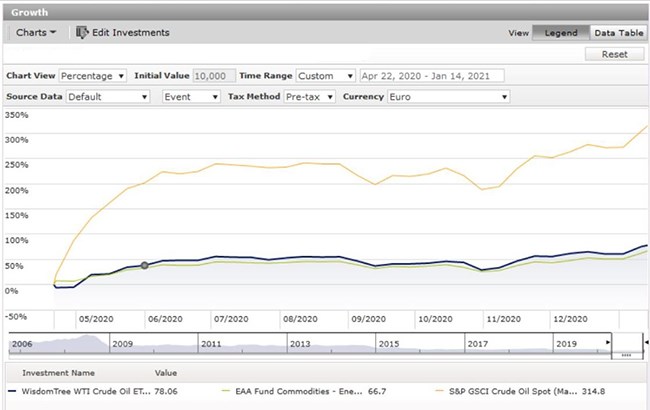Switch to the Legend view
The width and height of the screenshot is (650, 410).
pos(560,32)
